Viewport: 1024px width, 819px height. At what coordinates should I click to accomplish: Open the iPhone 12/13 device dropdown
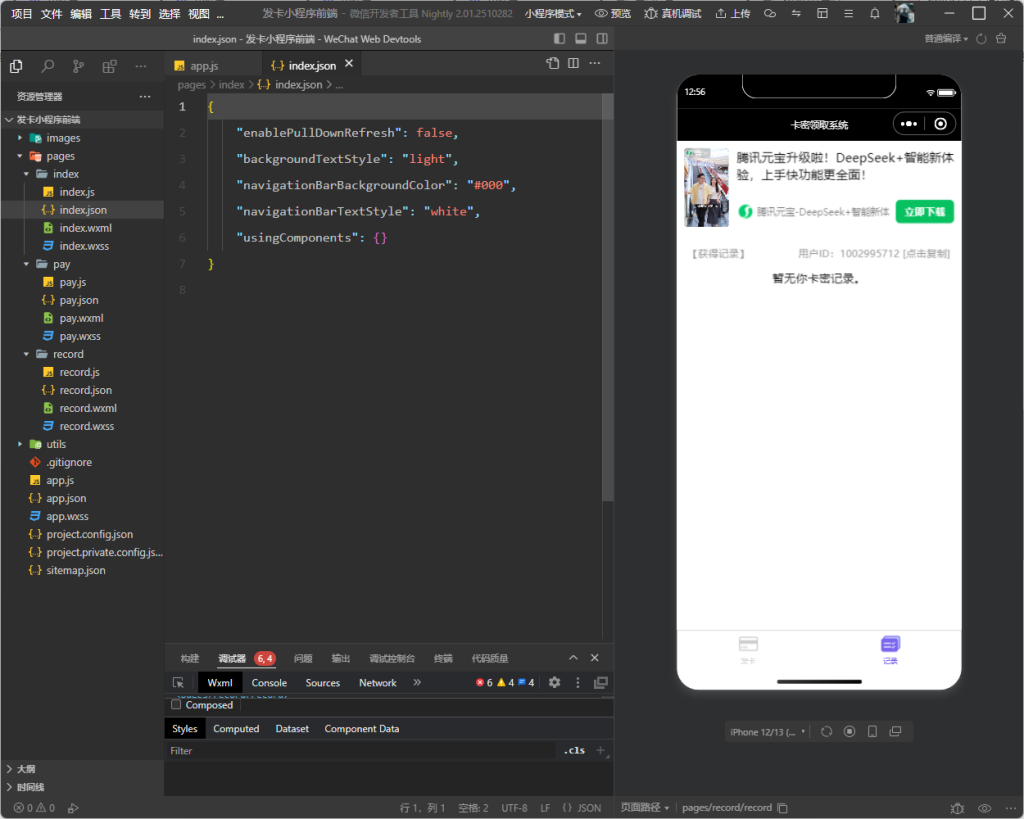tap(768, 732)
